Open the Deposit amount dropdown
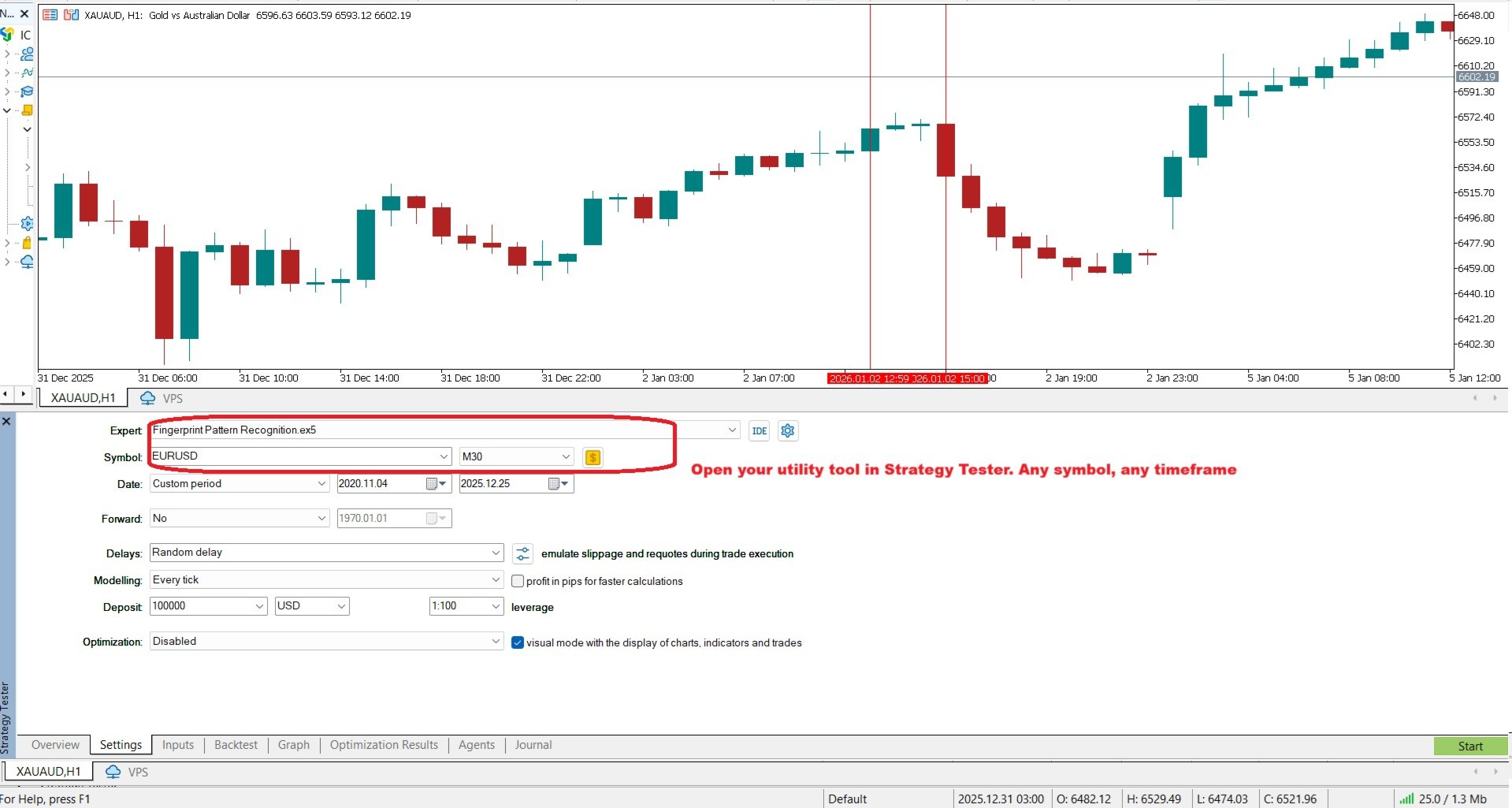Image resolution: width=1512 pixels, height=808 pixels. [x=209, y=606]
